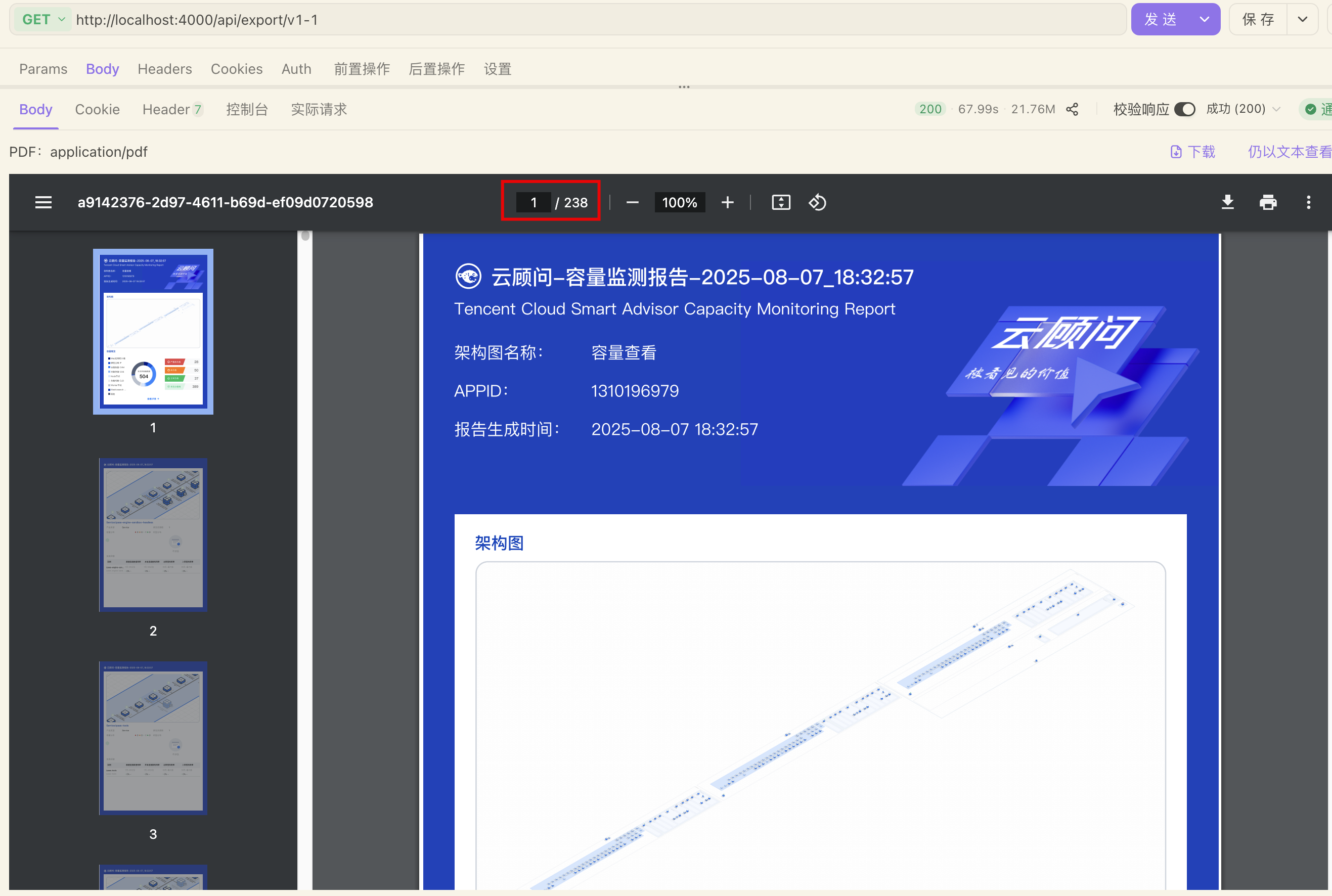The image size is (1332, 896).
Task: Select page 3 thumbnail
Action: pyautogui.click(x=153, y=738)
